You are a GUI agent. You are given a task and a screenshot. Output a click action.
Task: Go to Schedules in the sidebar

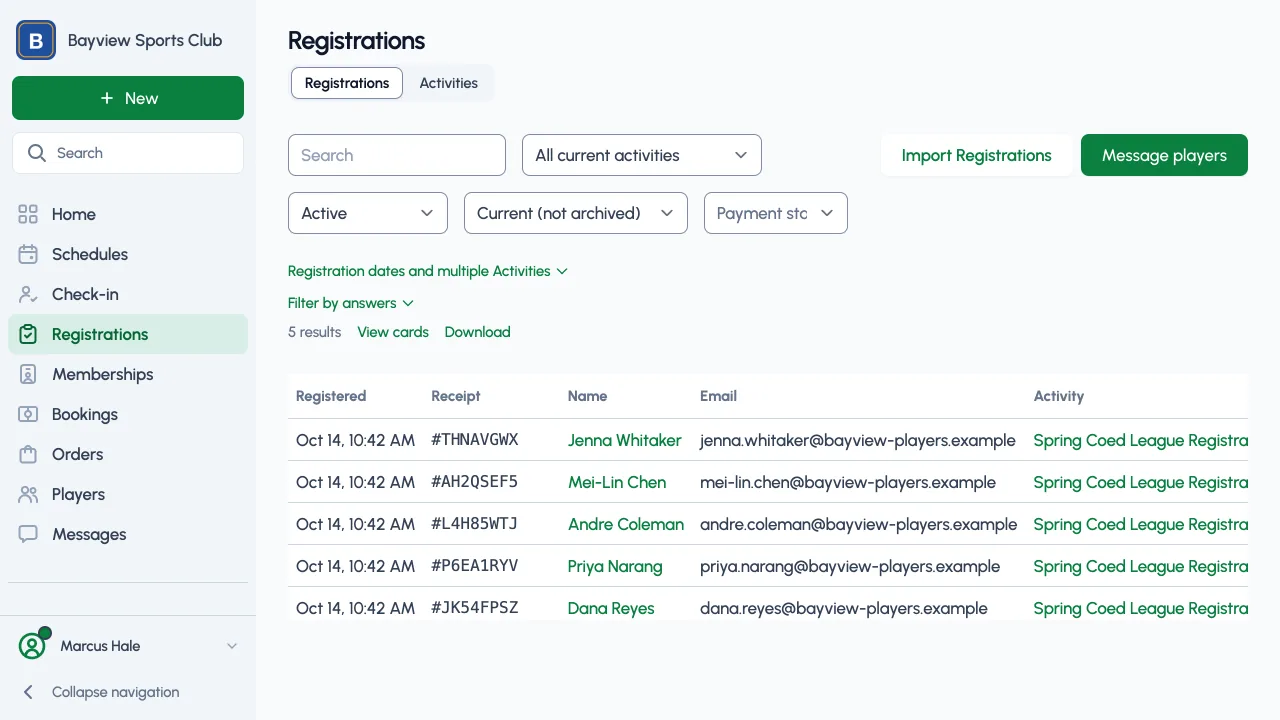pos(128,254)
